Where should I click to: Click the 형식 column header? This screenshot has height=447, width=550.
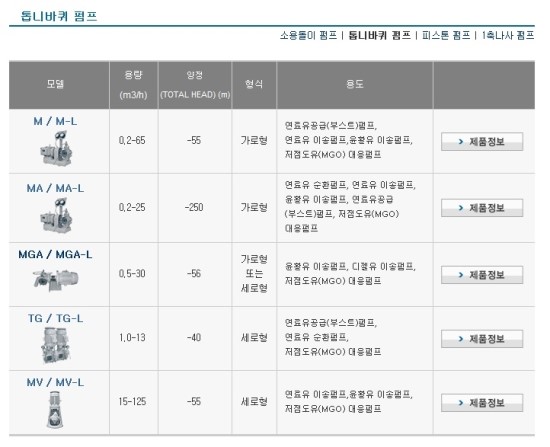coord(254,84)
